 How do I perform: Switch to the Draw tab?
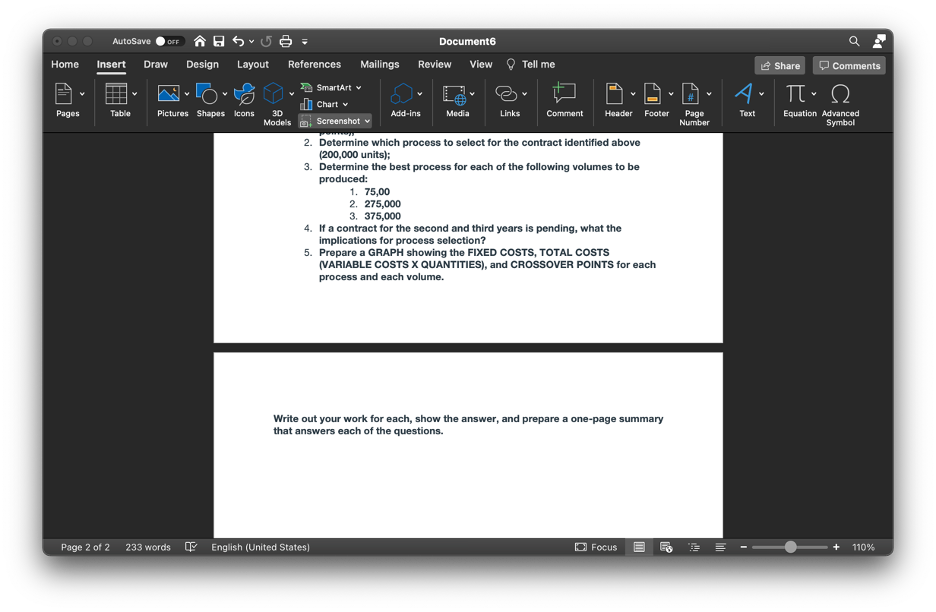(156, 64)
